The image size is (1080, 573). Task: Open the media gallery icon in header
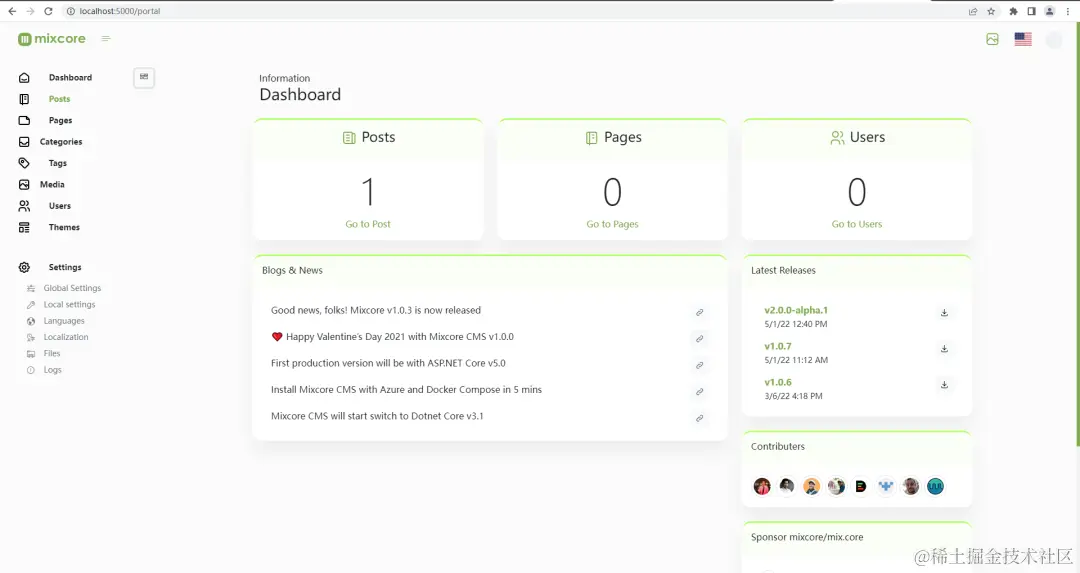click(x=993, y=39)
